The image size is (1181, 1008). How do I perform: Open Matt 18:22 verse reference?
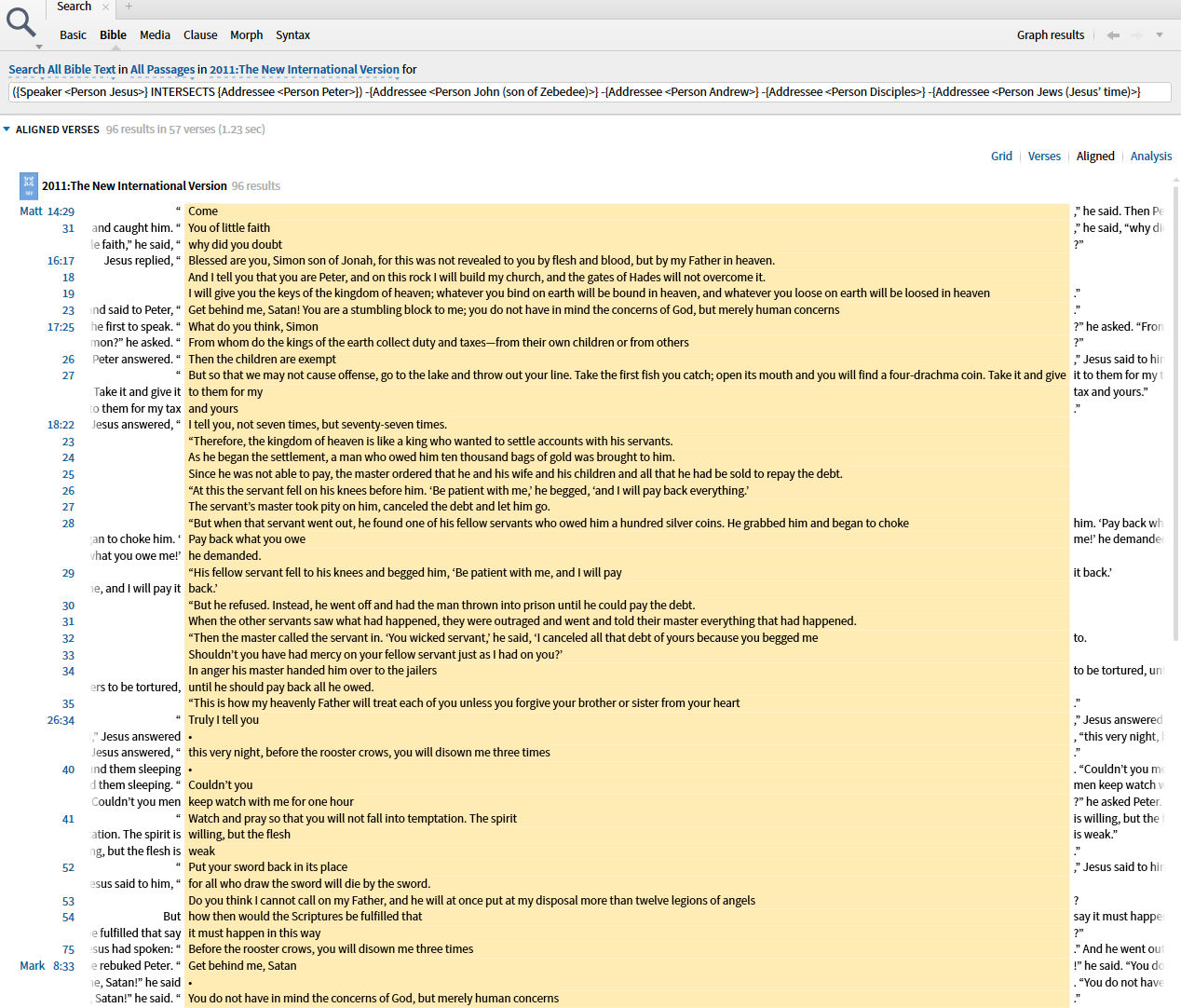coord(61,425)
